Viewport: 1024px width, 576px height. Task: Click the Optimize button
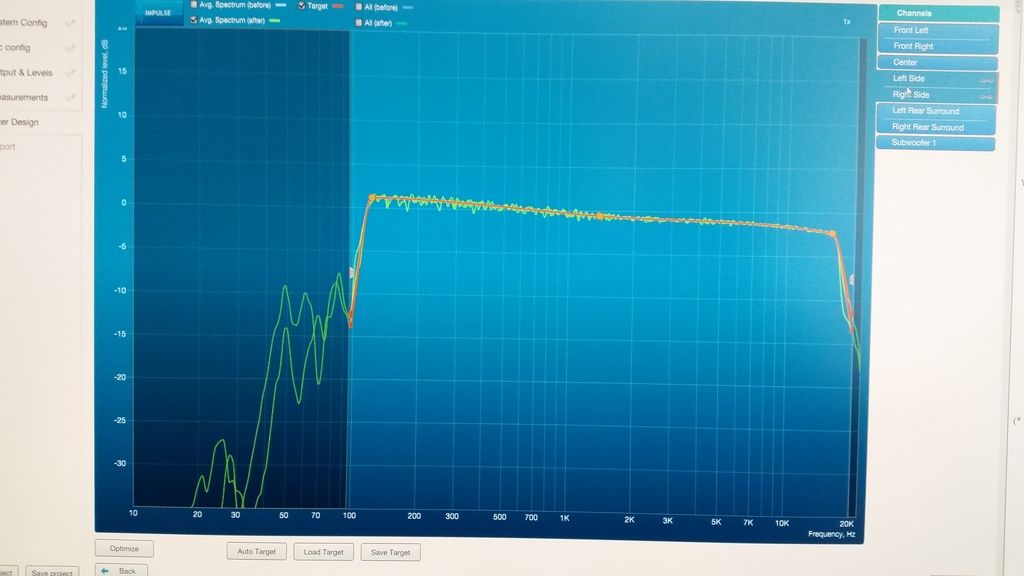124,549
